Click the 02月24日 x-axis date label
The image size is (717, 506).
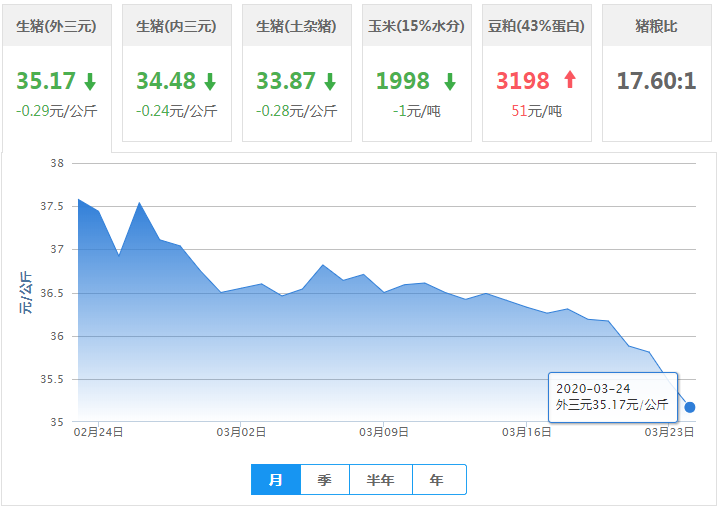(x=99, y=433)
